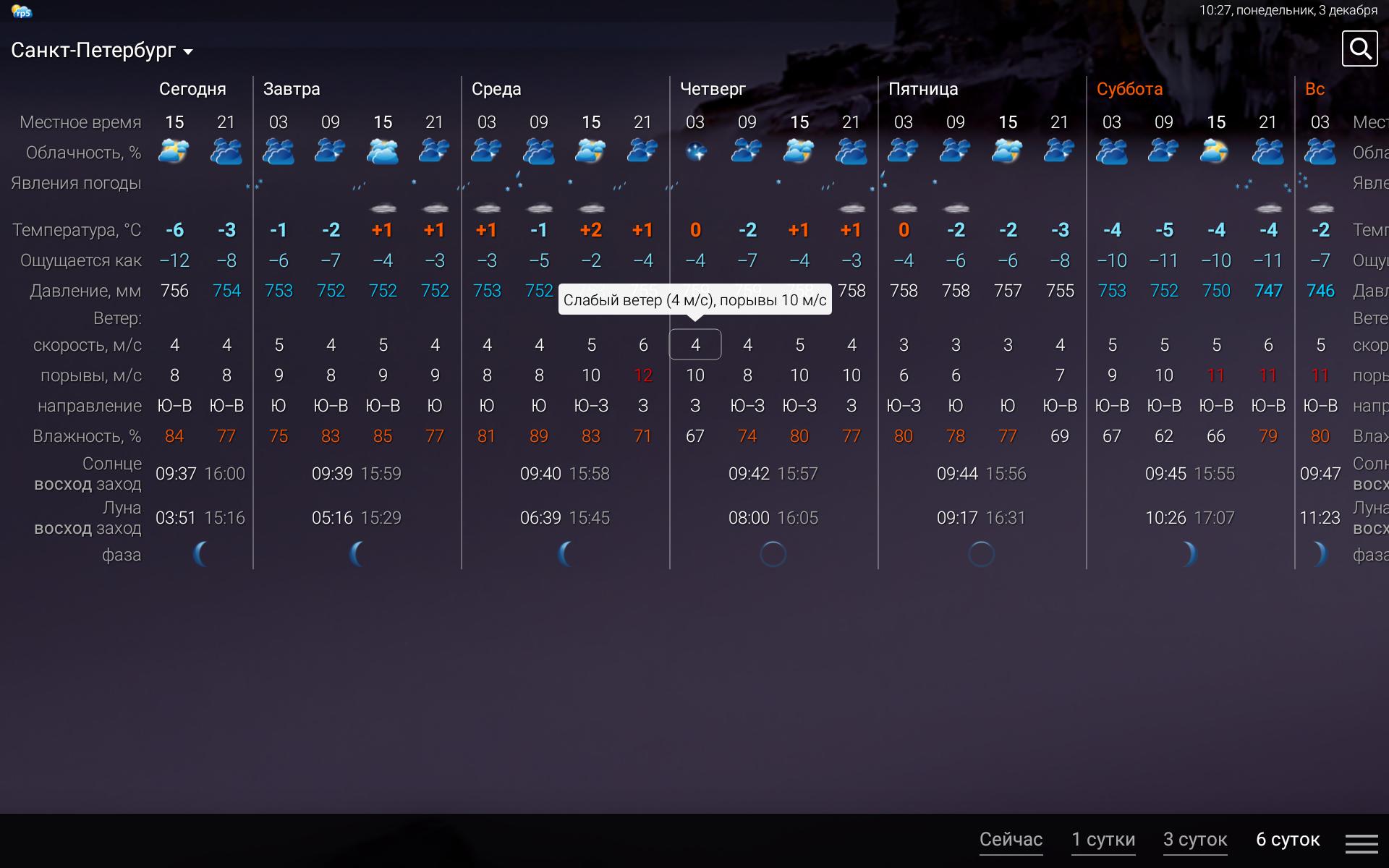The height and width of the screenshot is (868, 1389).
Task: Click the TPS app logo icon
Action: click(20, 10)
